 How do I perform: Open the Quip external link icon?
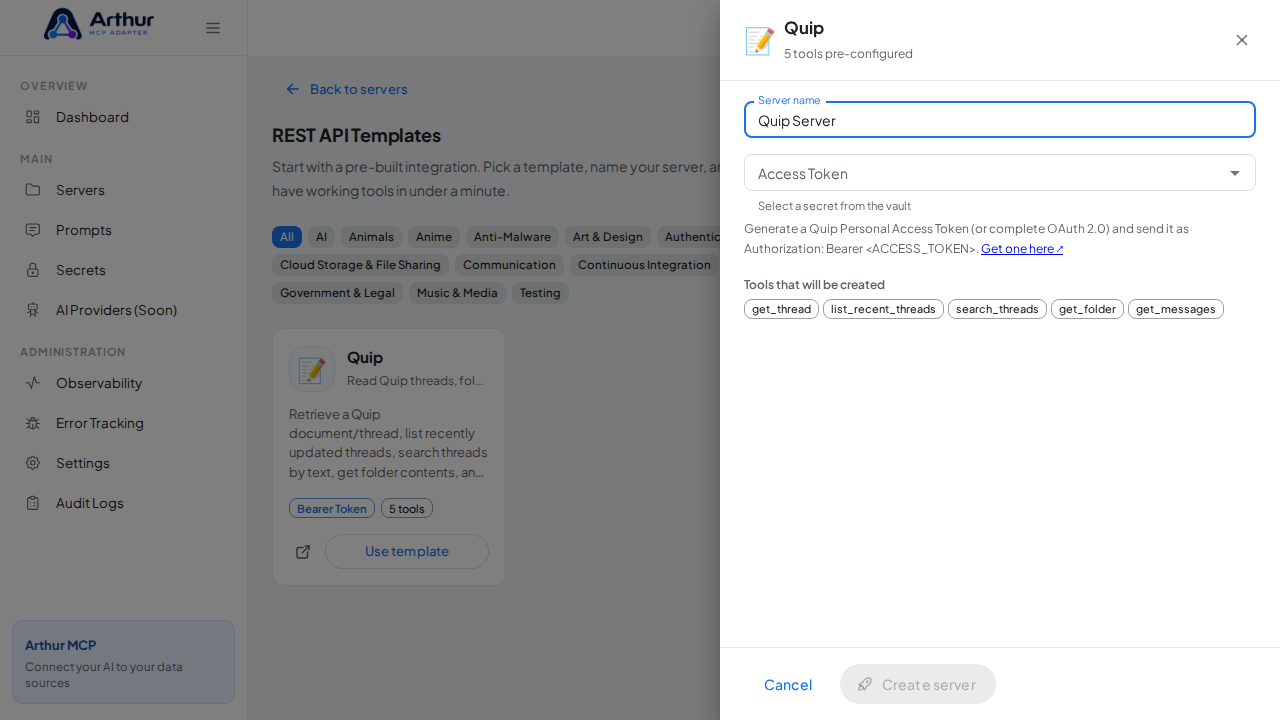pos(303,552)
